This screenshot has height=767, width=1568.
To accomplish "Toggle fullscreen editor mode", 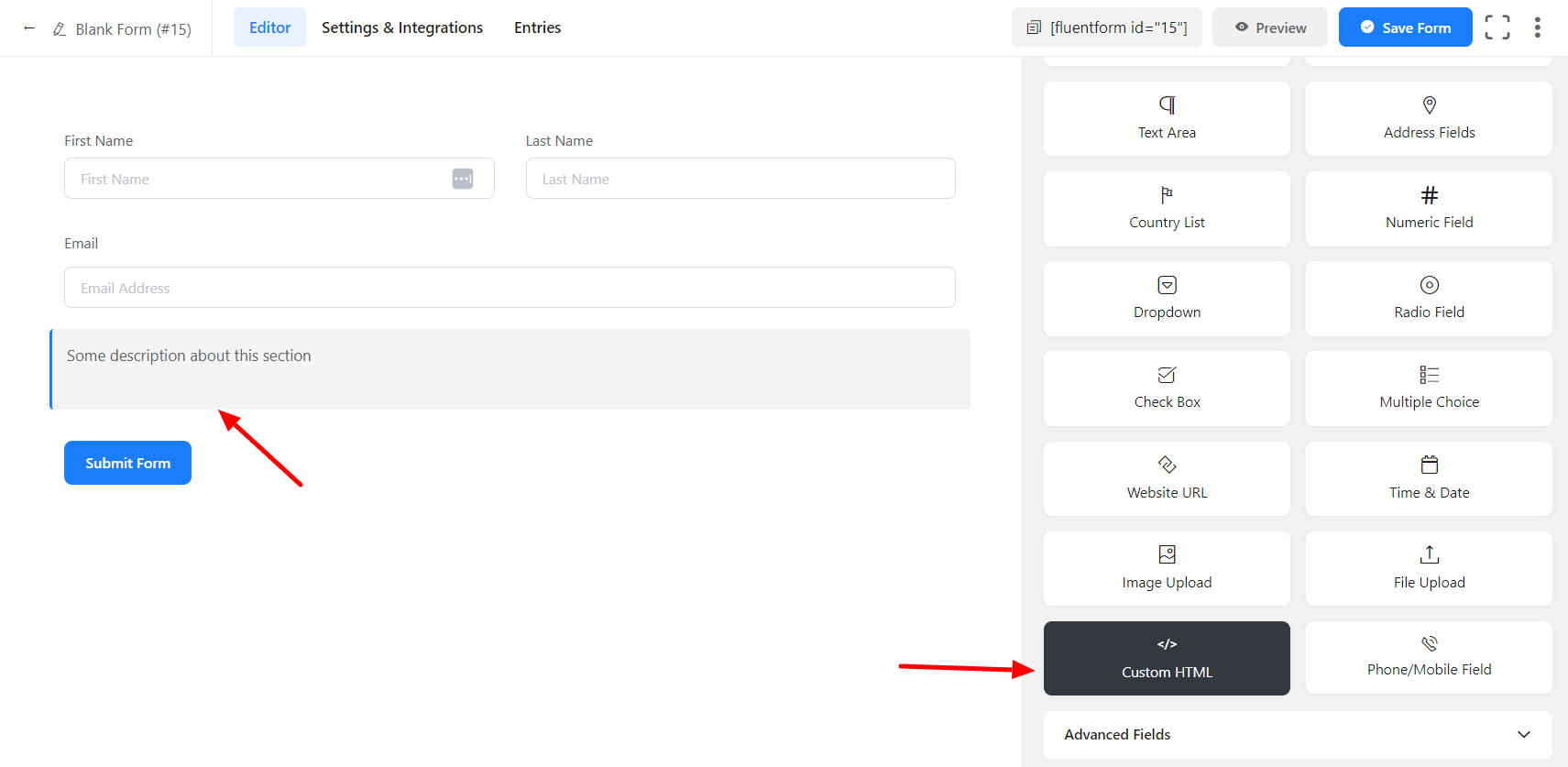I will pyautogui.click(x=1497, y=27).
